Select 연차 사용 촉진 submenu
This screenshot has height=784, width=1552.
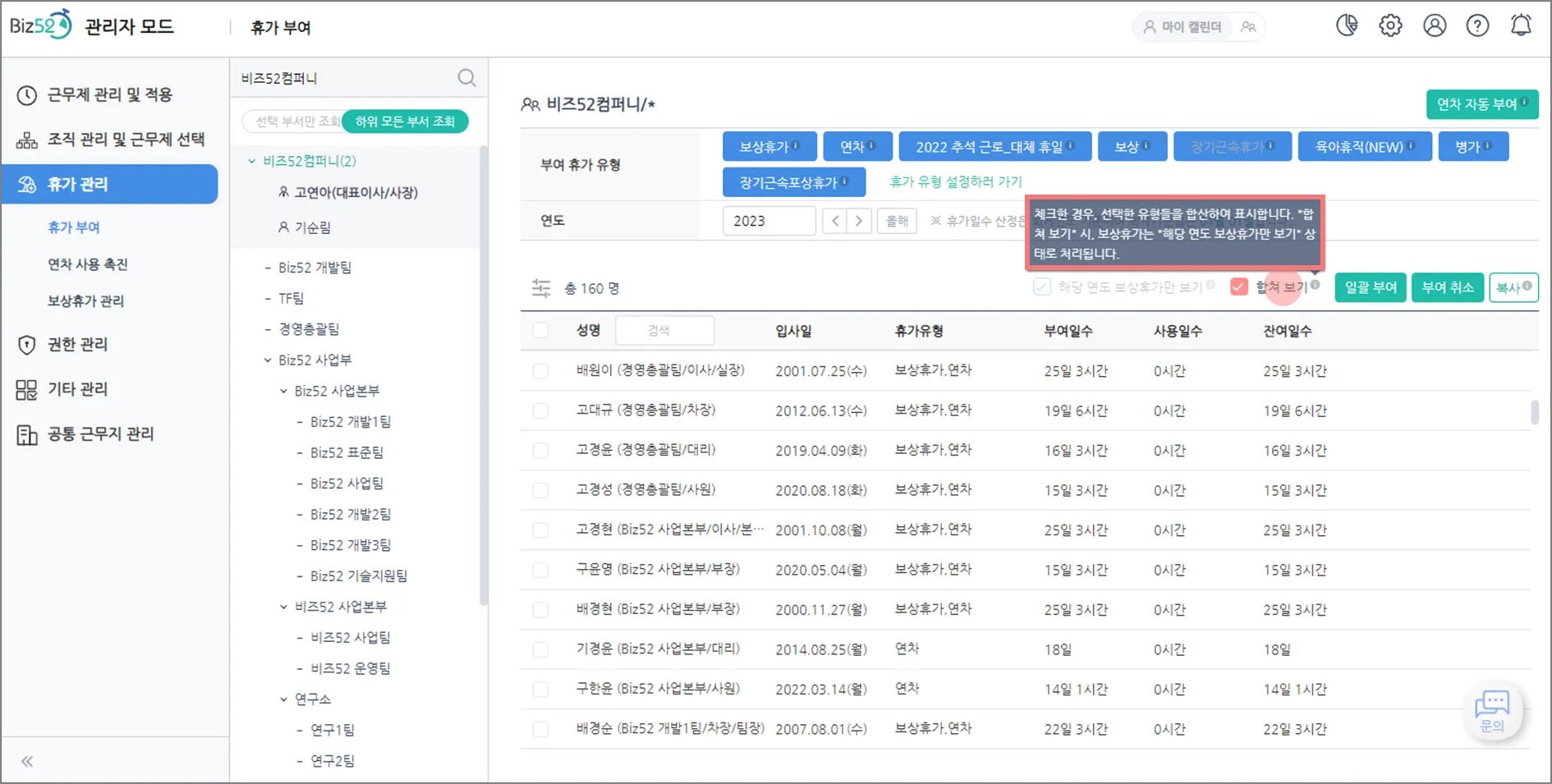point(88,264)
